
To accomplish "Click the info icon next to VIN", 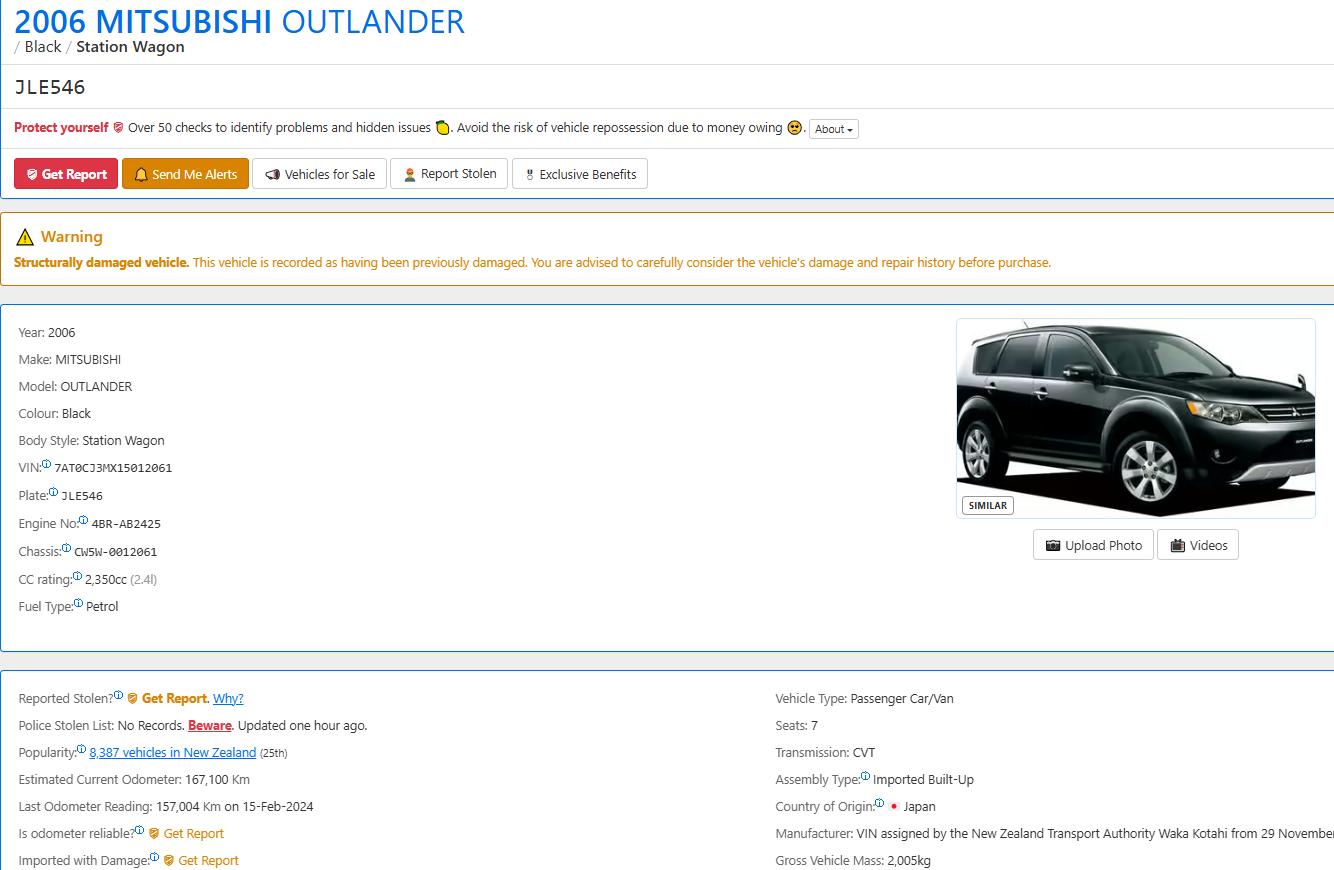I will (x=46, y=464).
